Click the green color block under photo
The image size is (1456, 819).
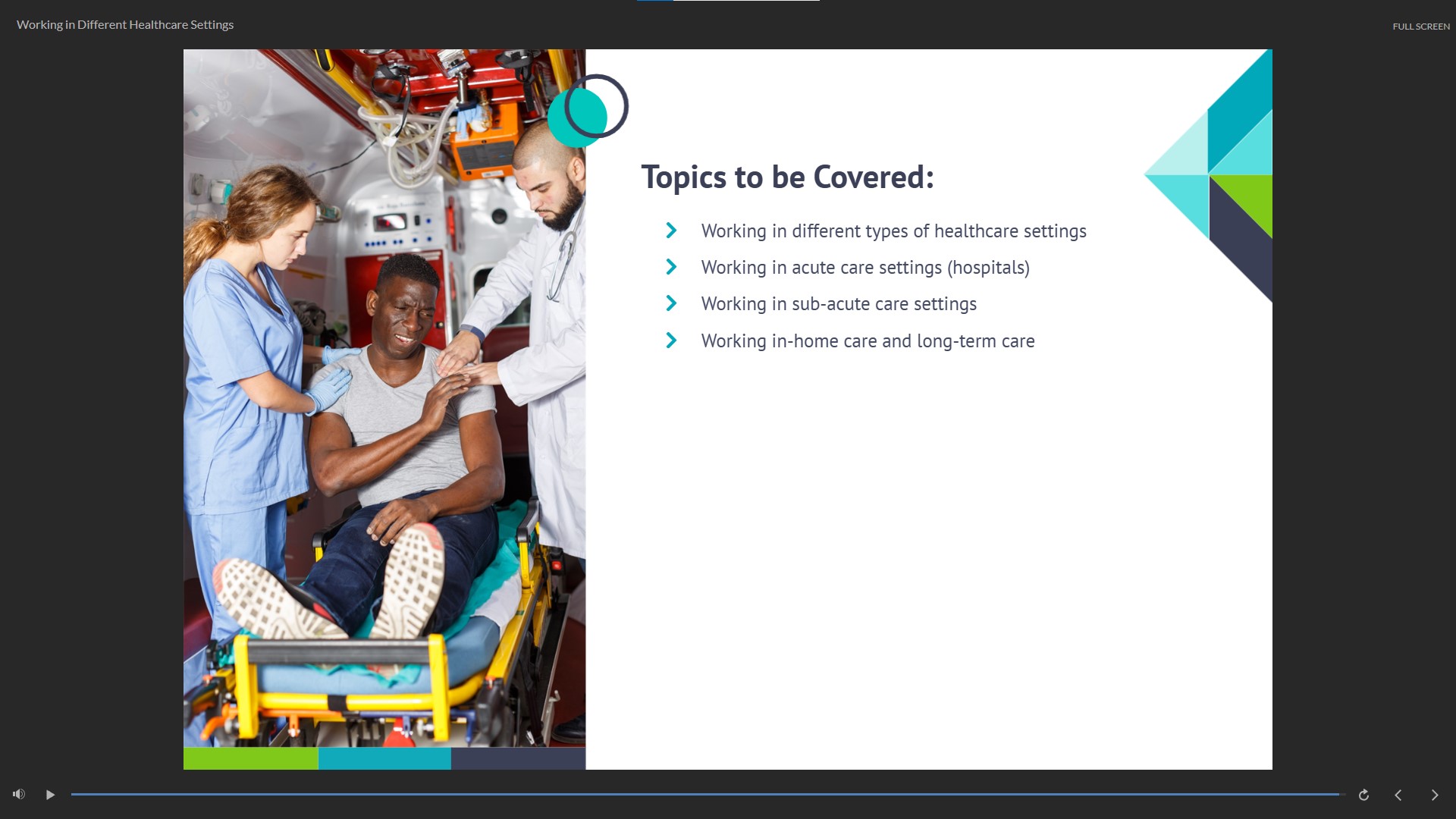[x=250, y=758]
